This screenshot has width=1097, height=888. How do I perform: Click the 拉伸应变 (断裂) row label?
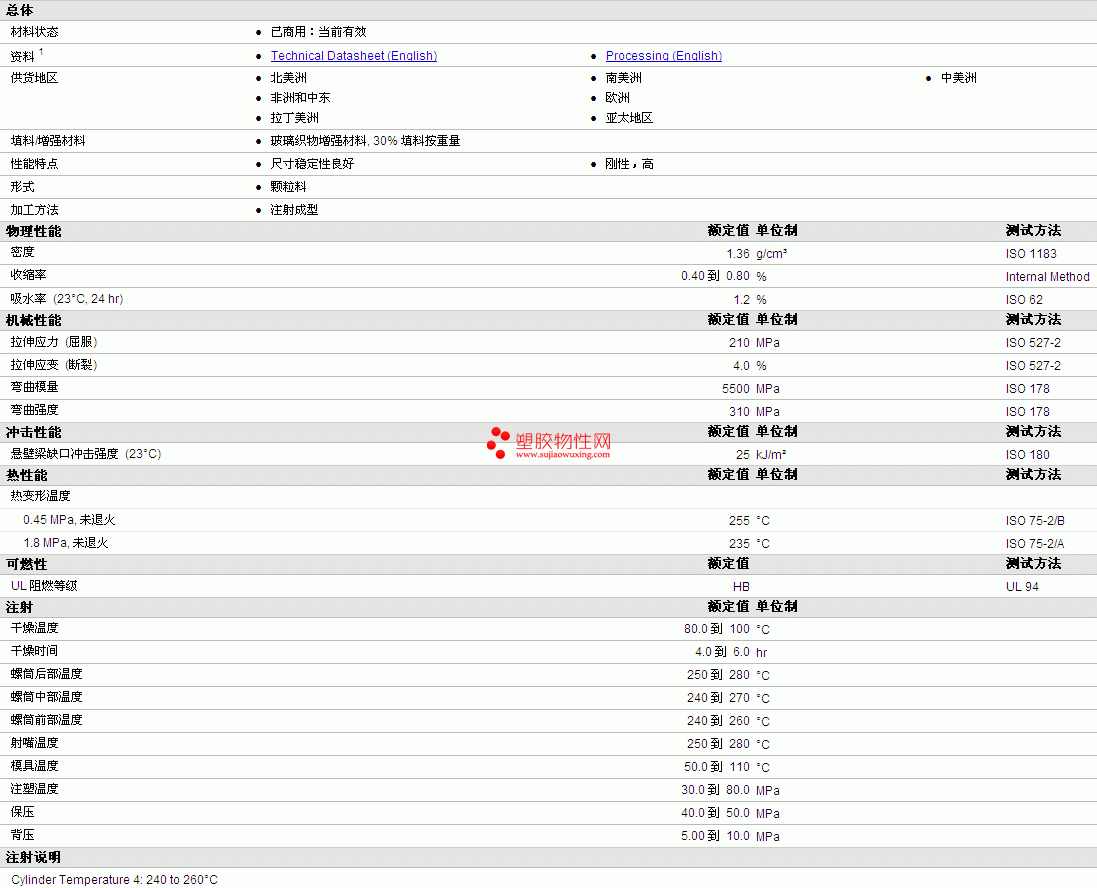54,365
